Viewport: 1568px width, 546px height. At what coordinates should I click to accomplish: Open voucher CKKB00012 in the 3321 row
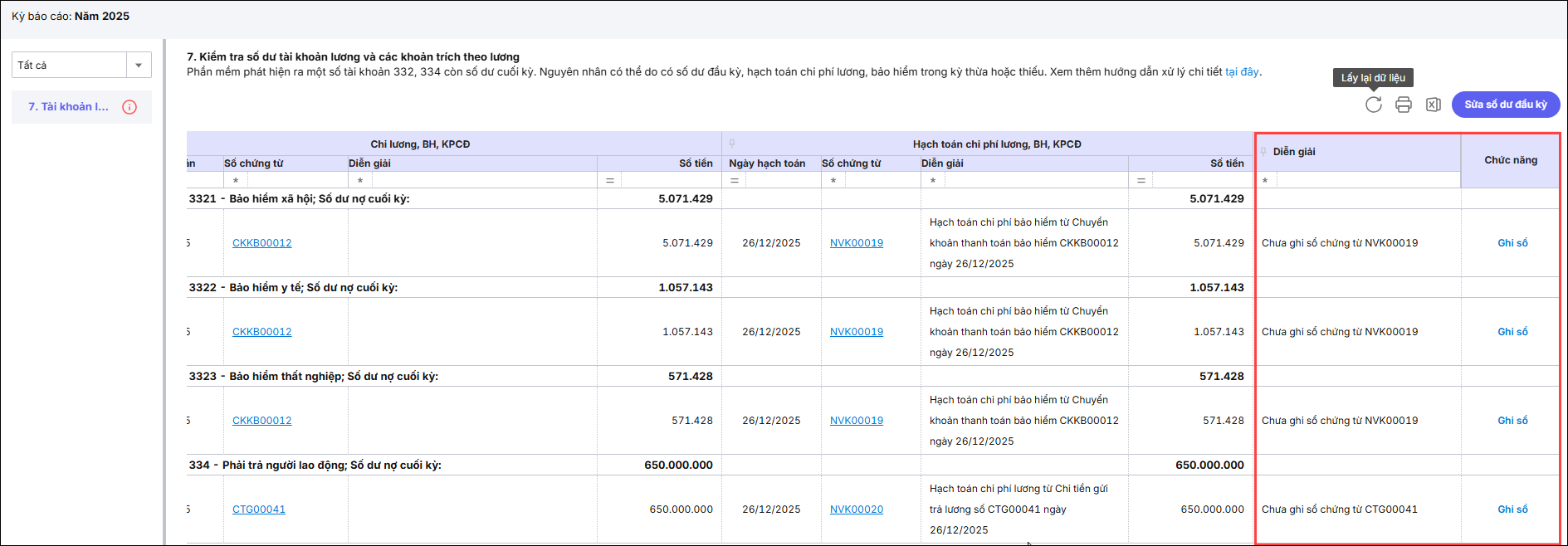[261, 243]
